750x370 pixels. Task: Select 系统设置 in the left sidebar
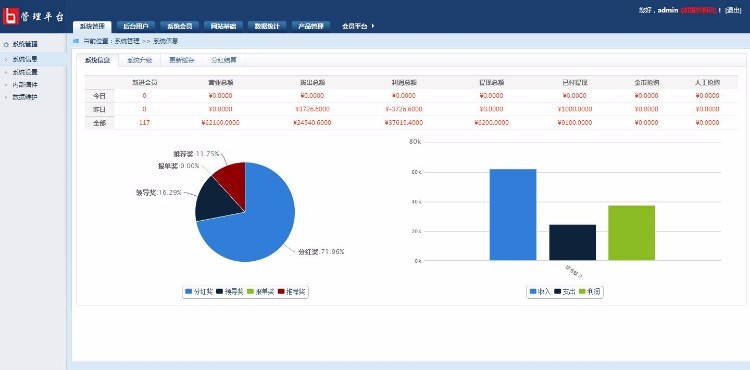click(x=25, y=72)
